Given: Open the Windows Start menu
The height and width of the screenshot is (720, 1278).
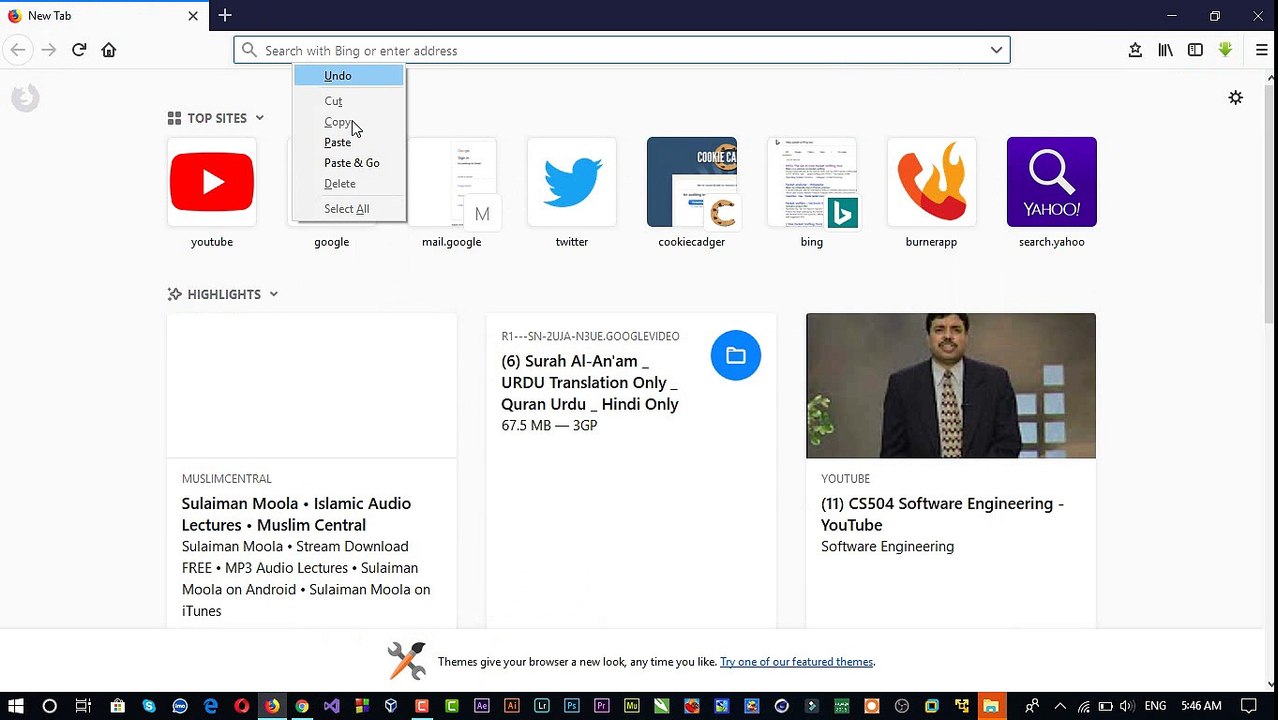Looking at the screenshot, I should coord(16,706).
